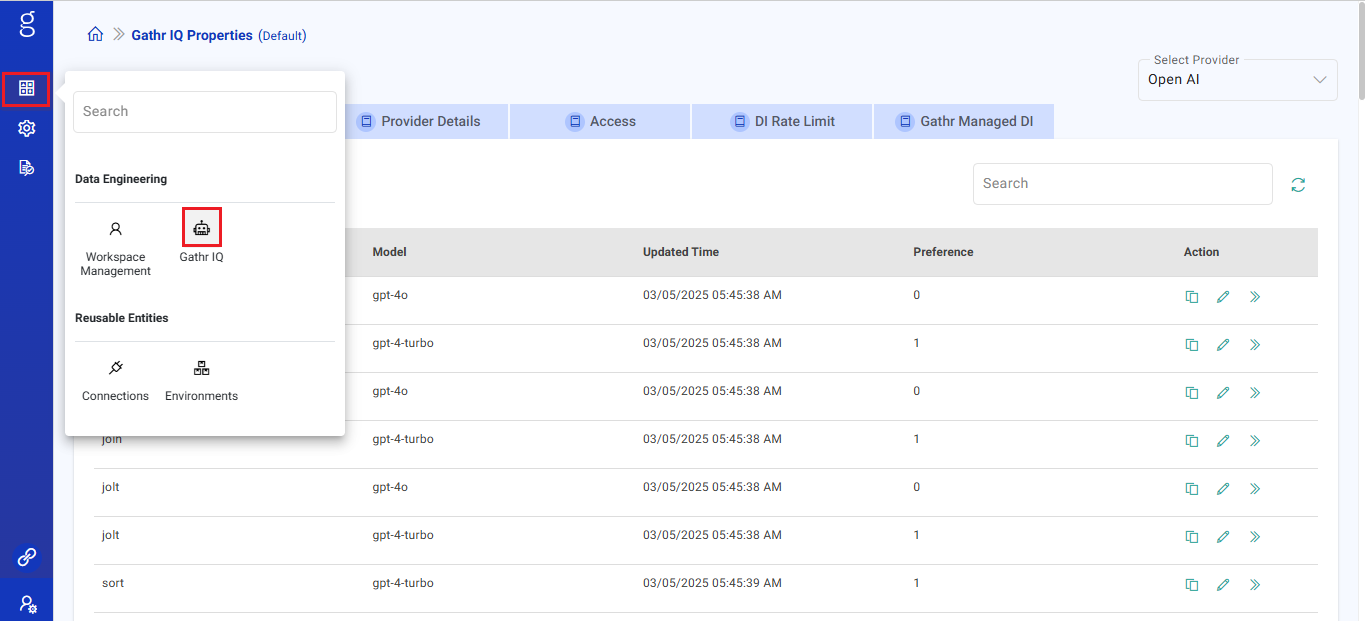The width and height of the screenshot is (1365, 621).
Task: Switch to the Provider Details tab
Action: (x=419, y=122)
